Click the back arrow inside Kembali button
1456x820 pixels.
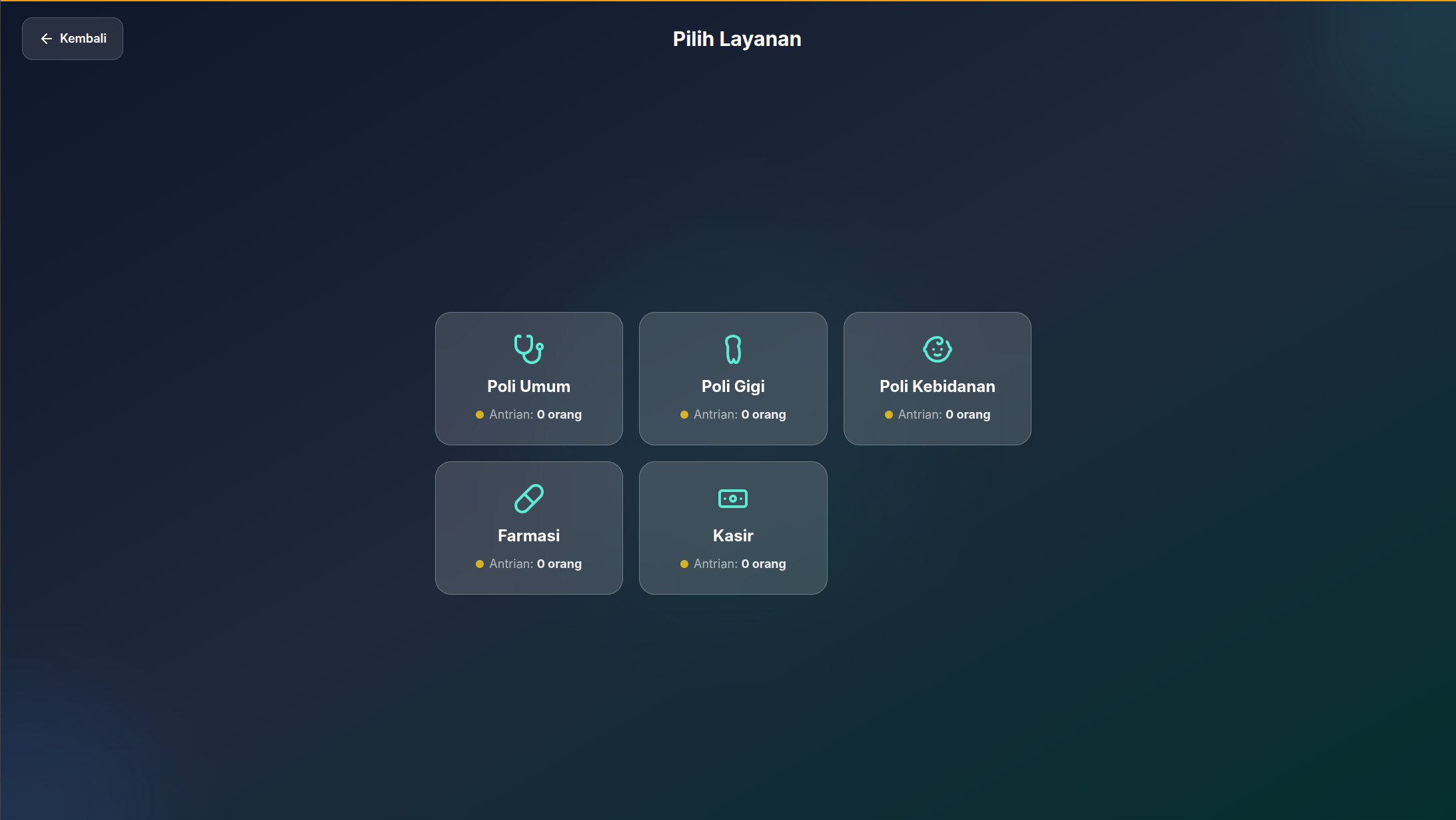tap(45, 38)
